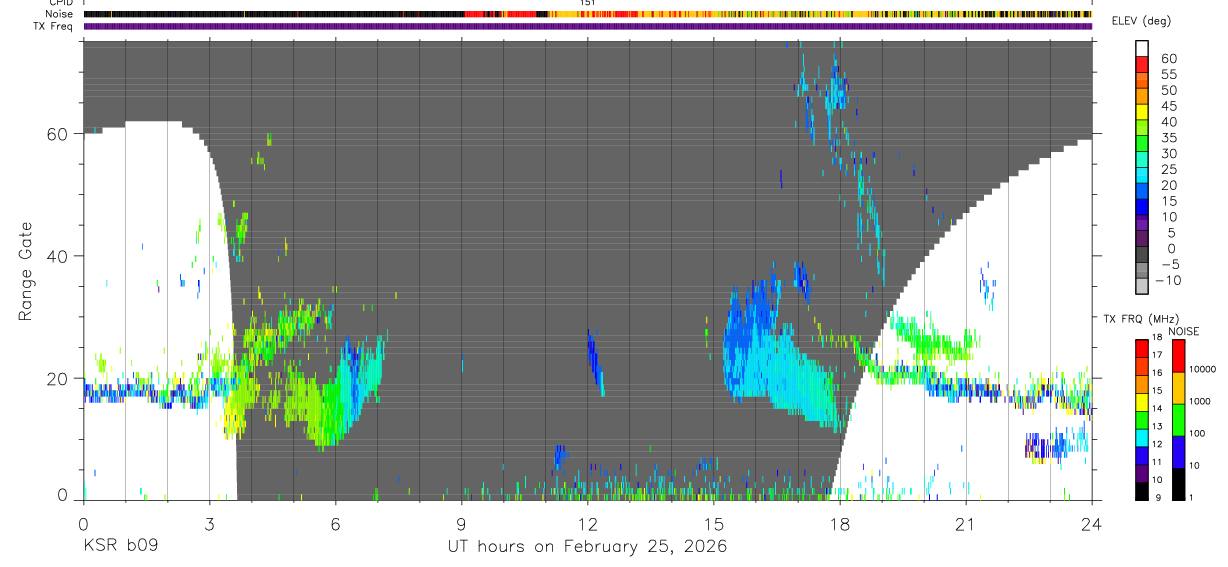Click the "100" label on the NOISE legend
Image resolution: width=1228 pixels, height=567 pixels.
click(x=1198, y=433)
